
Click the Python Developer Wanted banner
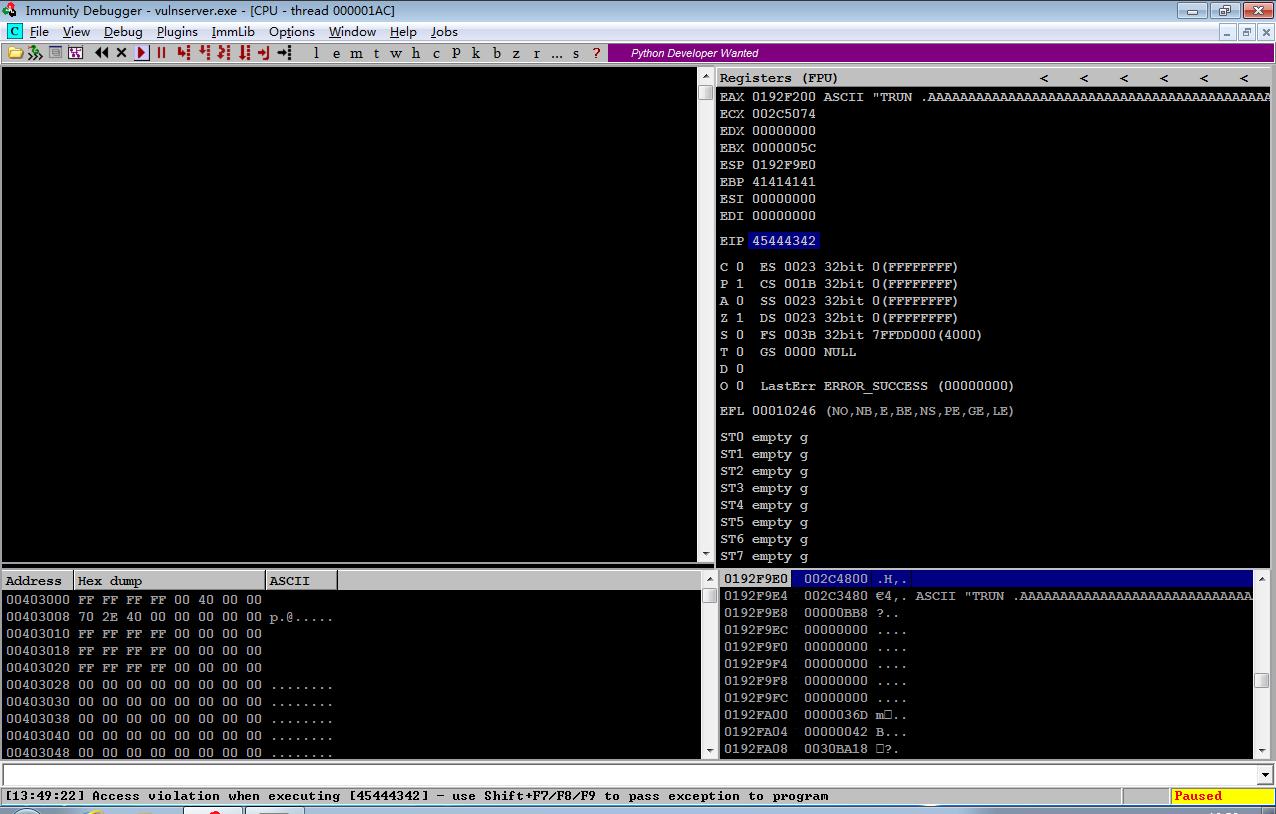coord(695,53)
